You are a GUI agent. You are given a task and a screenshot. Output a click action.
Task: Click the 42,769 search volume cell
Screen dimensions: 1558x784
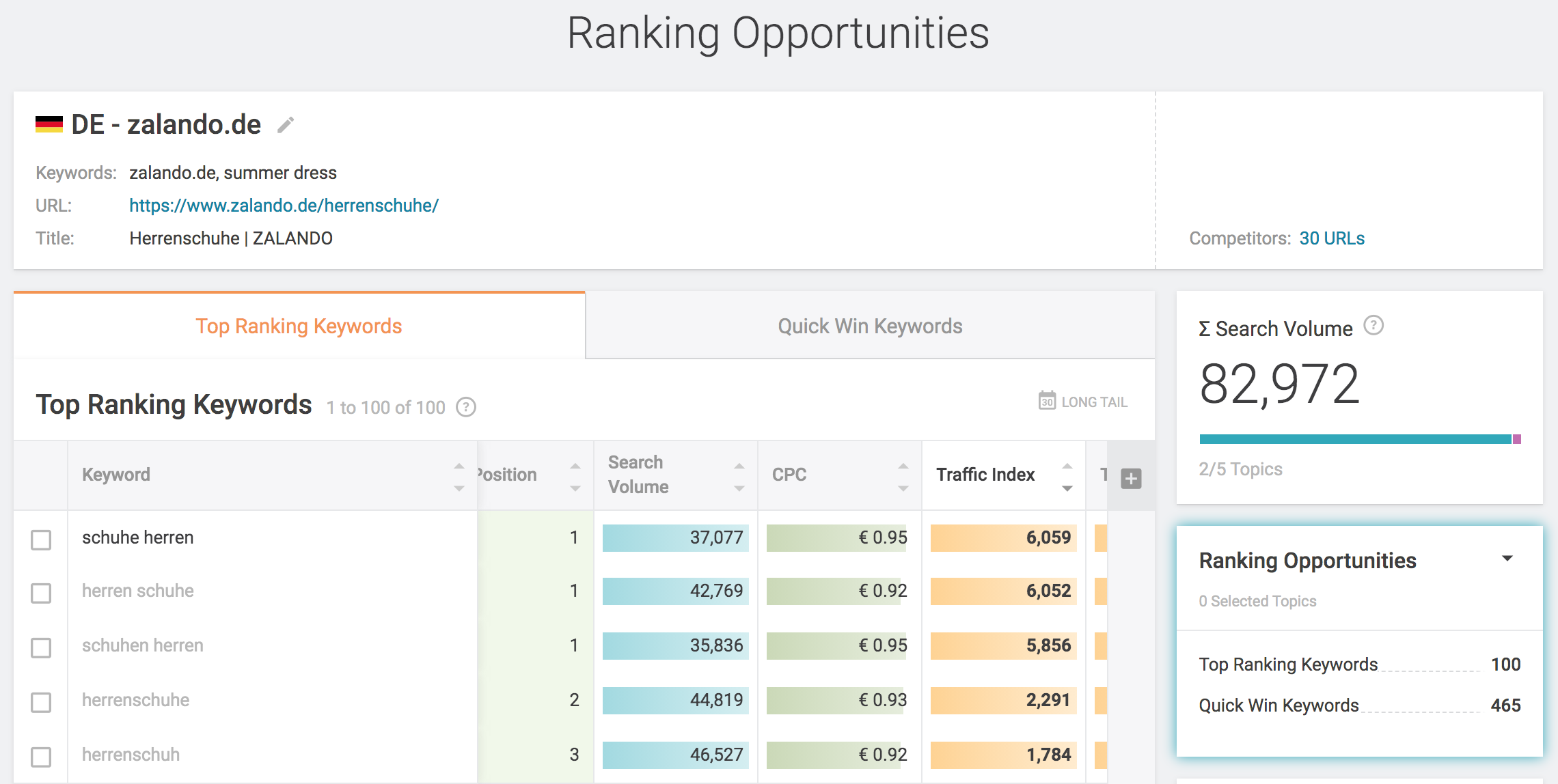676,591
